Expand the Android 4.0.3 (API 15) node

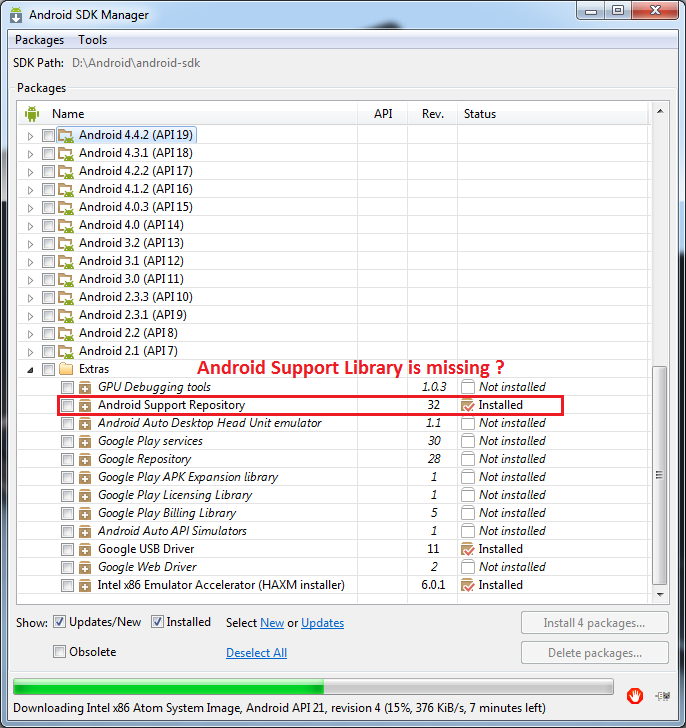[x=30, y=208]
